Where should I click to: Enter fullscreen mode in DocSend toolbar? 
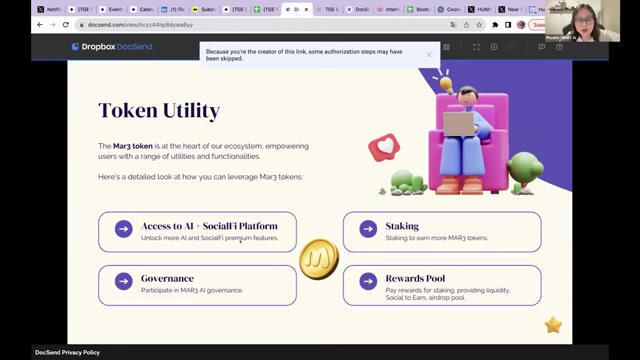pos(476,47)
